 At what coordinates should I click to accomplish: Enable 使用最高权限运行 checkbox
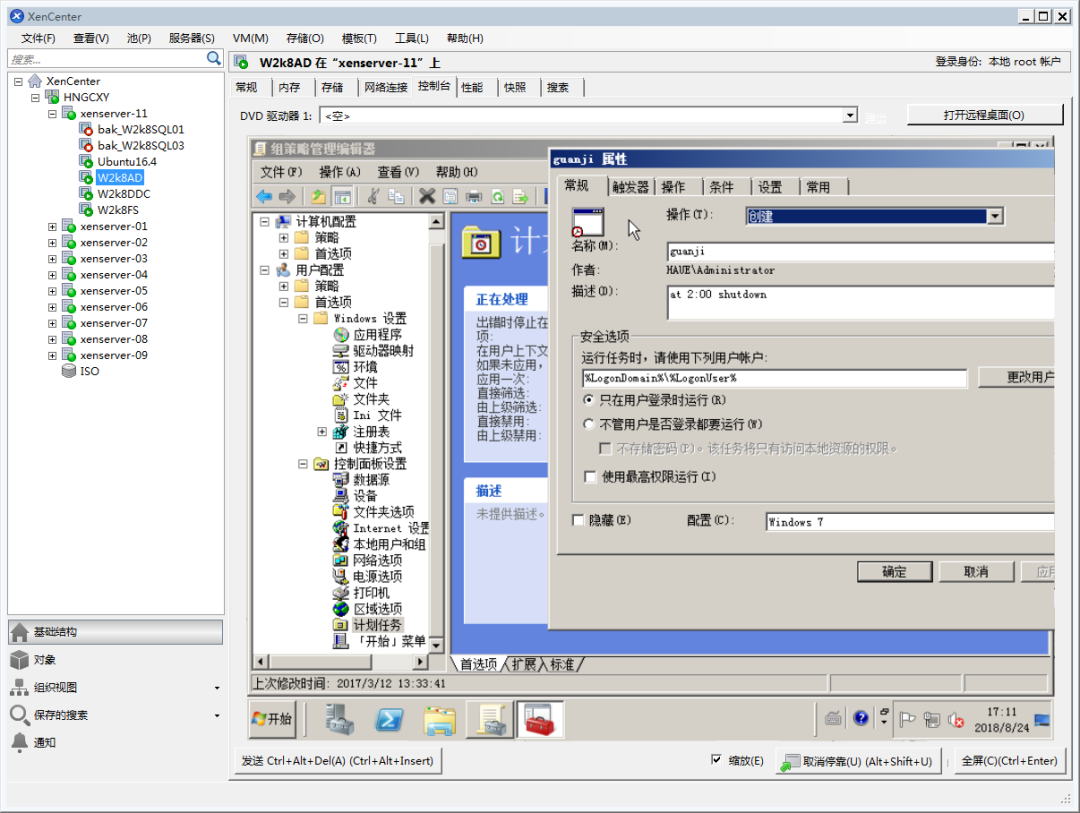point(590,477)
